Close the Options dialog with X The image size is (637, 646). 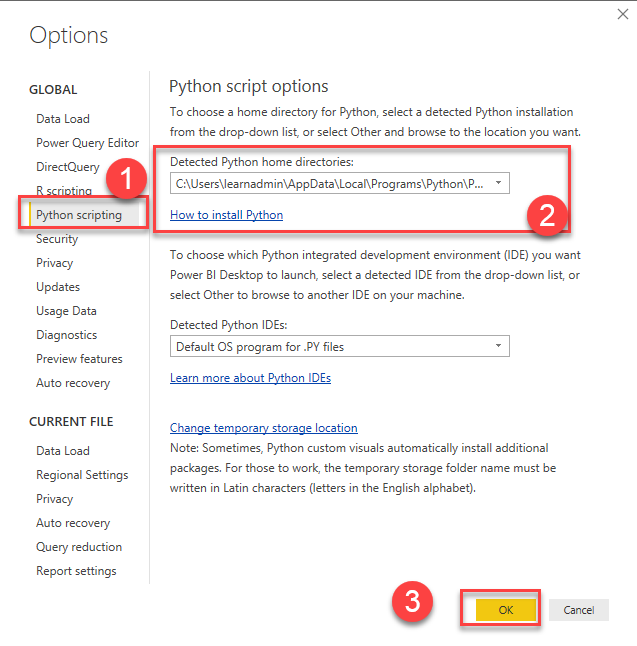623,14
